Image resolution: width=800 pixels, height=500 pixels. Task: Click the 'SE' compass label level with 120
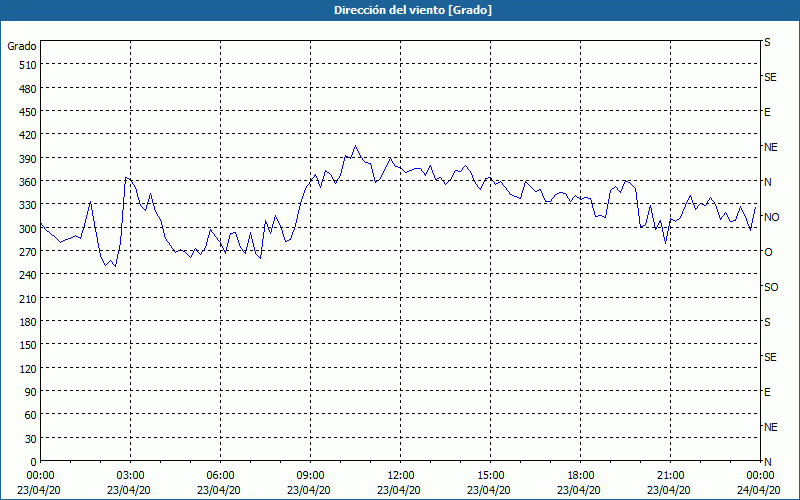coord(770,357)
